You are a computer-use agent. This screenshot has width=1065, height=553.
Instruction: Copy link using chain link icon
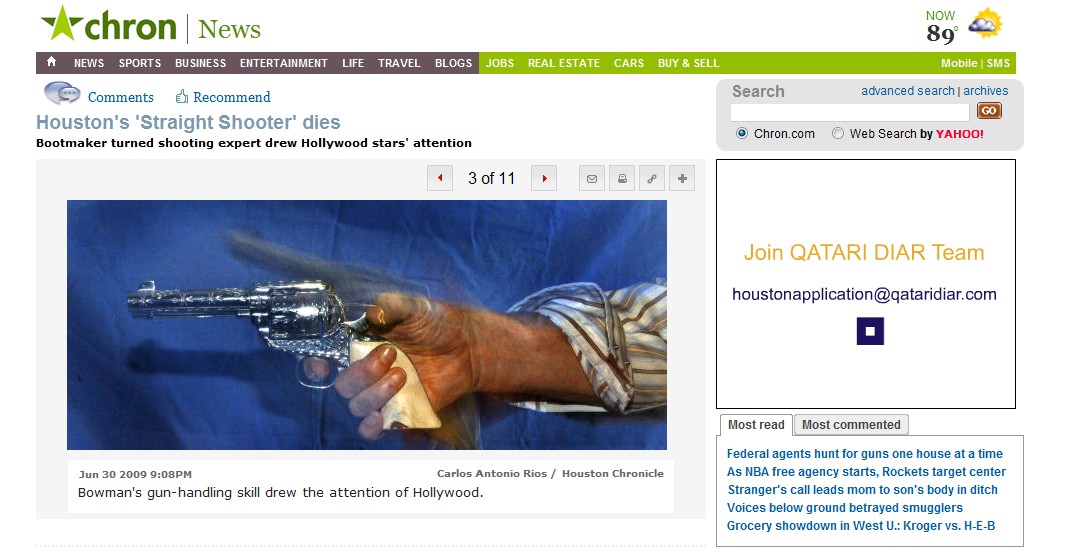652,179
